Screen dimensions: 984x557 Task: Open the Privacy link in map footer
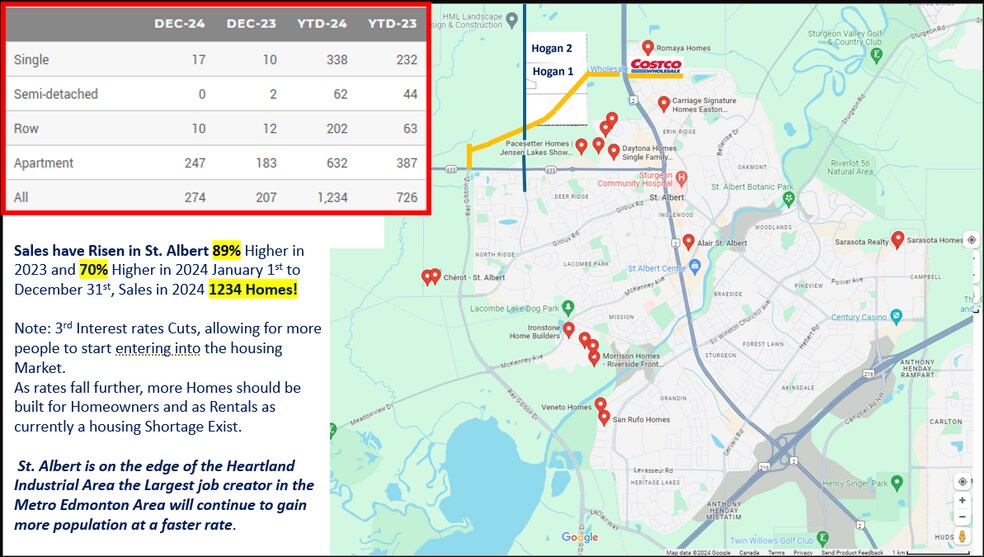click(x=804, y=552)
